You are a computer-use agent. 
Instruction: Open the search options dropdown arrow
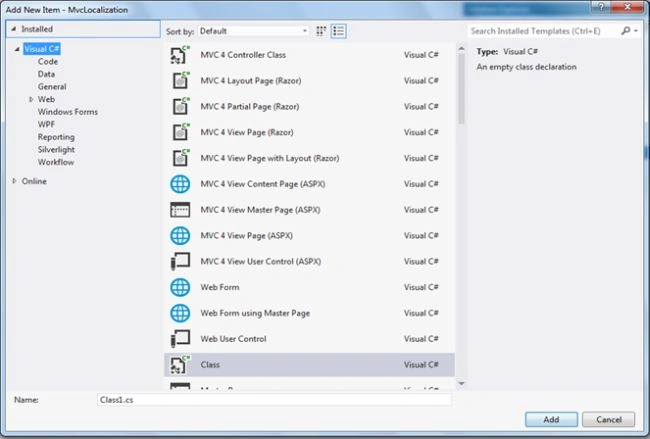pos(636,31)
